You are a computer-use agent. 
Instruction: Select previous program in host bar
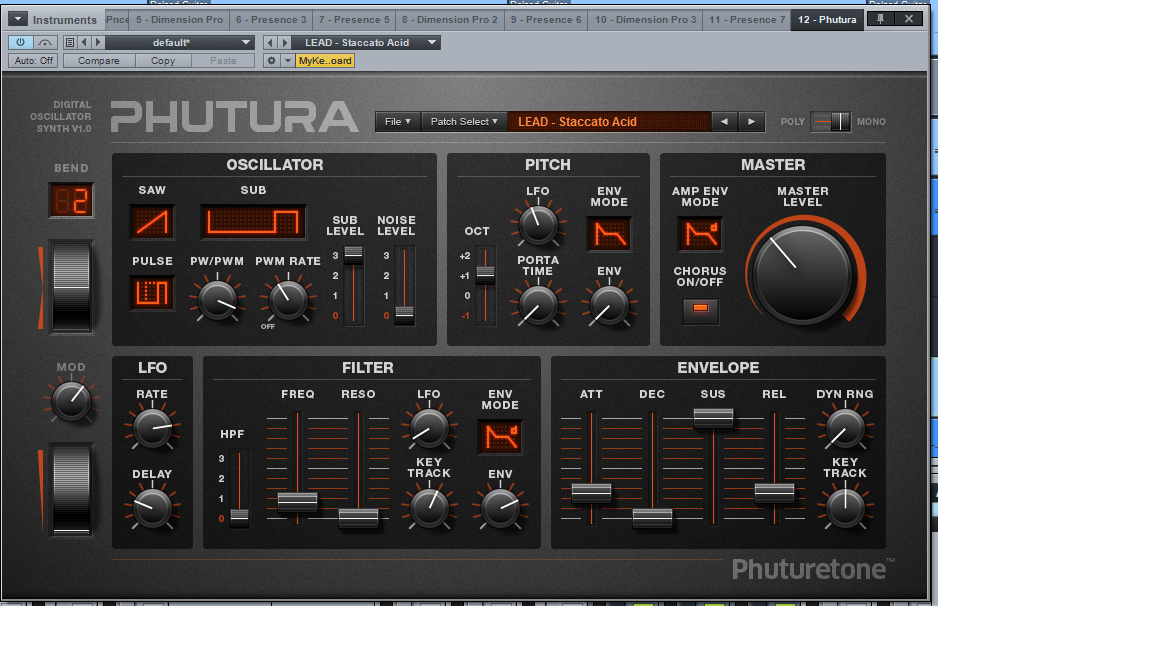point(270,43)
